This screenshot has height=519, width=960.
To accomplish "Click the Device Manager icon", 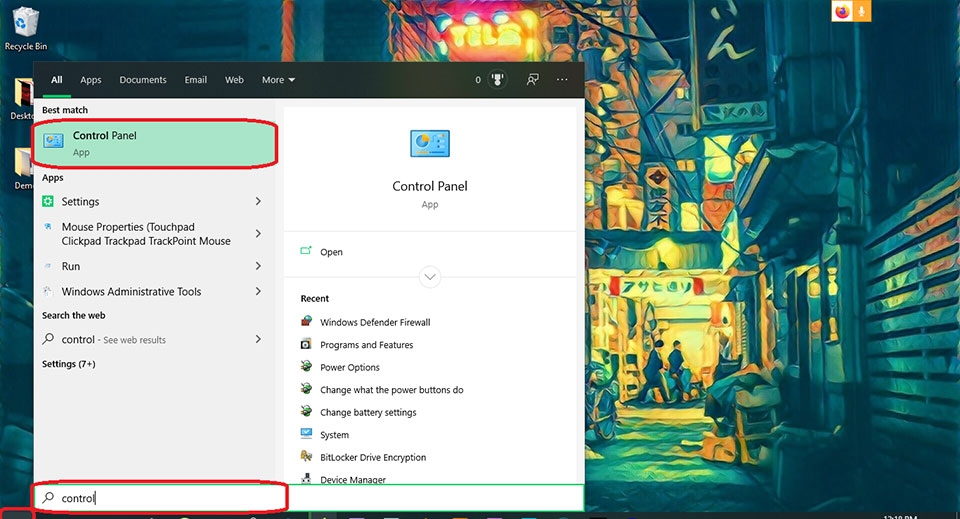I will (x=306, y=479).
